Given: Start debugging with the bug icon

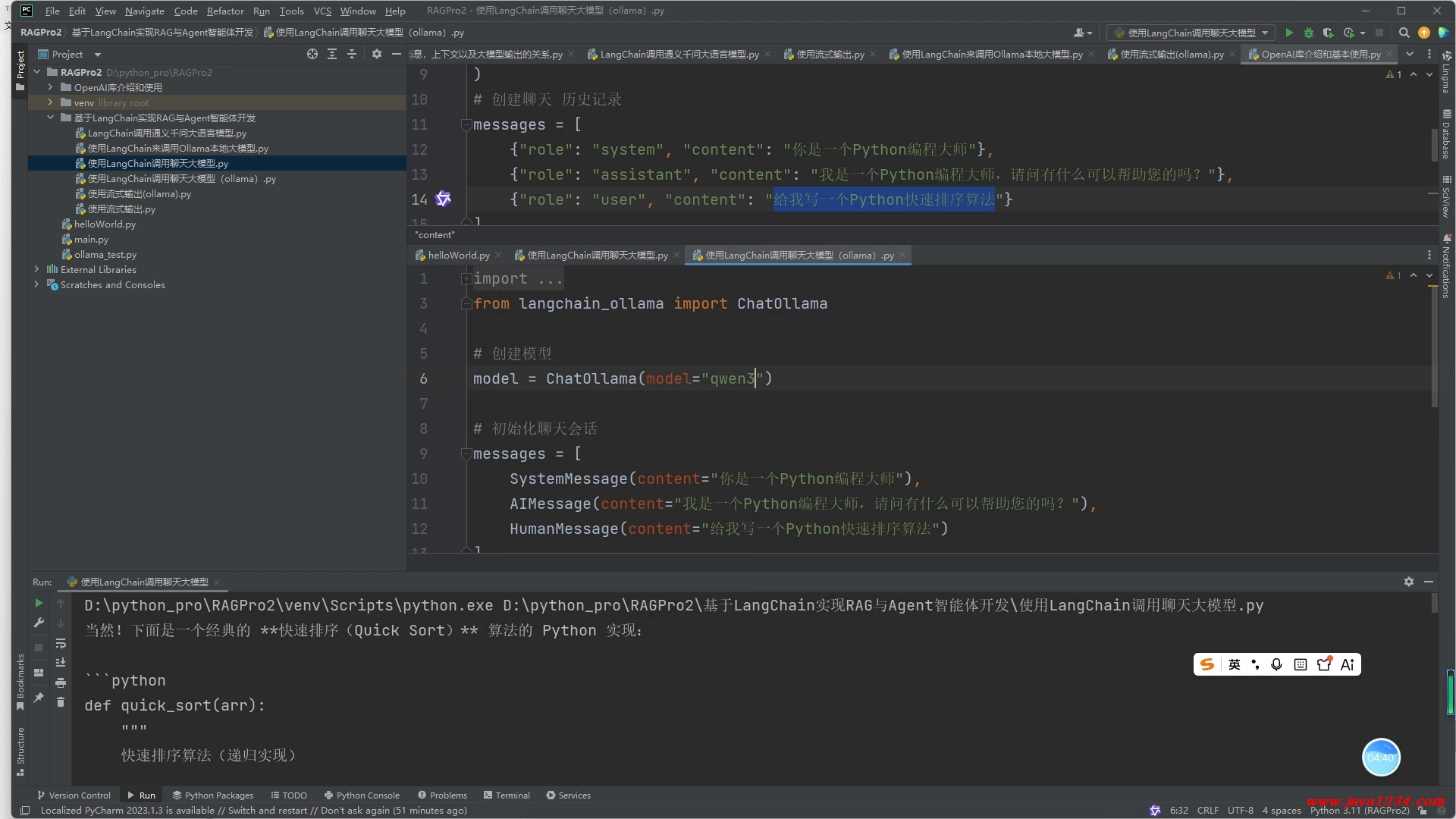Looking at the screenshot, I should tap(1308, 33).
